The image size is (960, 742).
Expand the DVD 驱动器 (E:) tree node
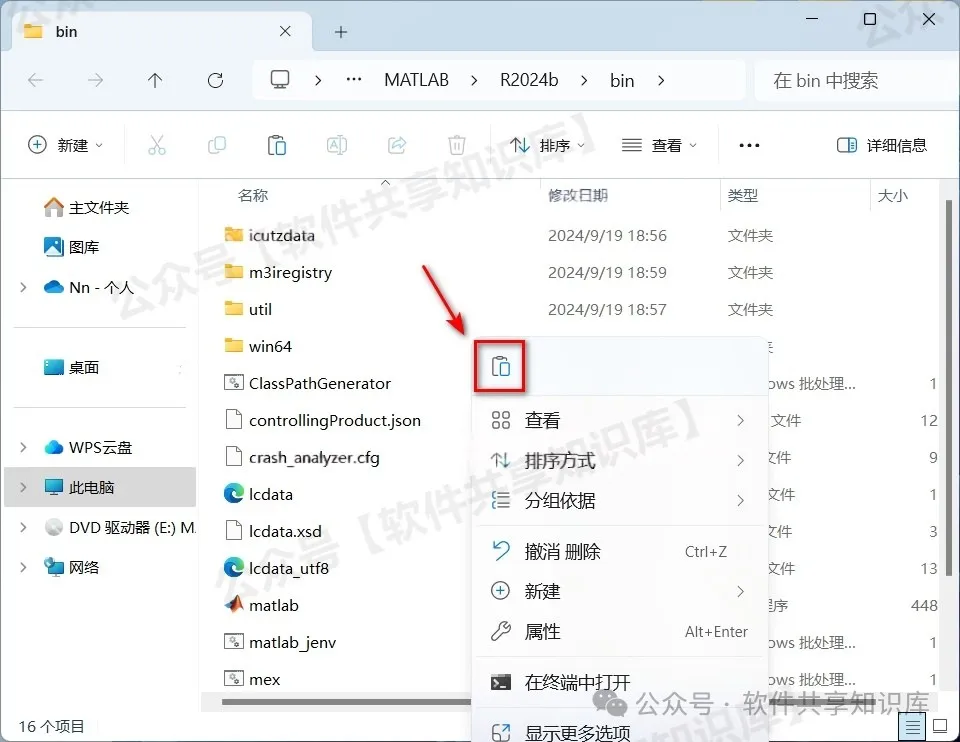(x=23, y=527)
